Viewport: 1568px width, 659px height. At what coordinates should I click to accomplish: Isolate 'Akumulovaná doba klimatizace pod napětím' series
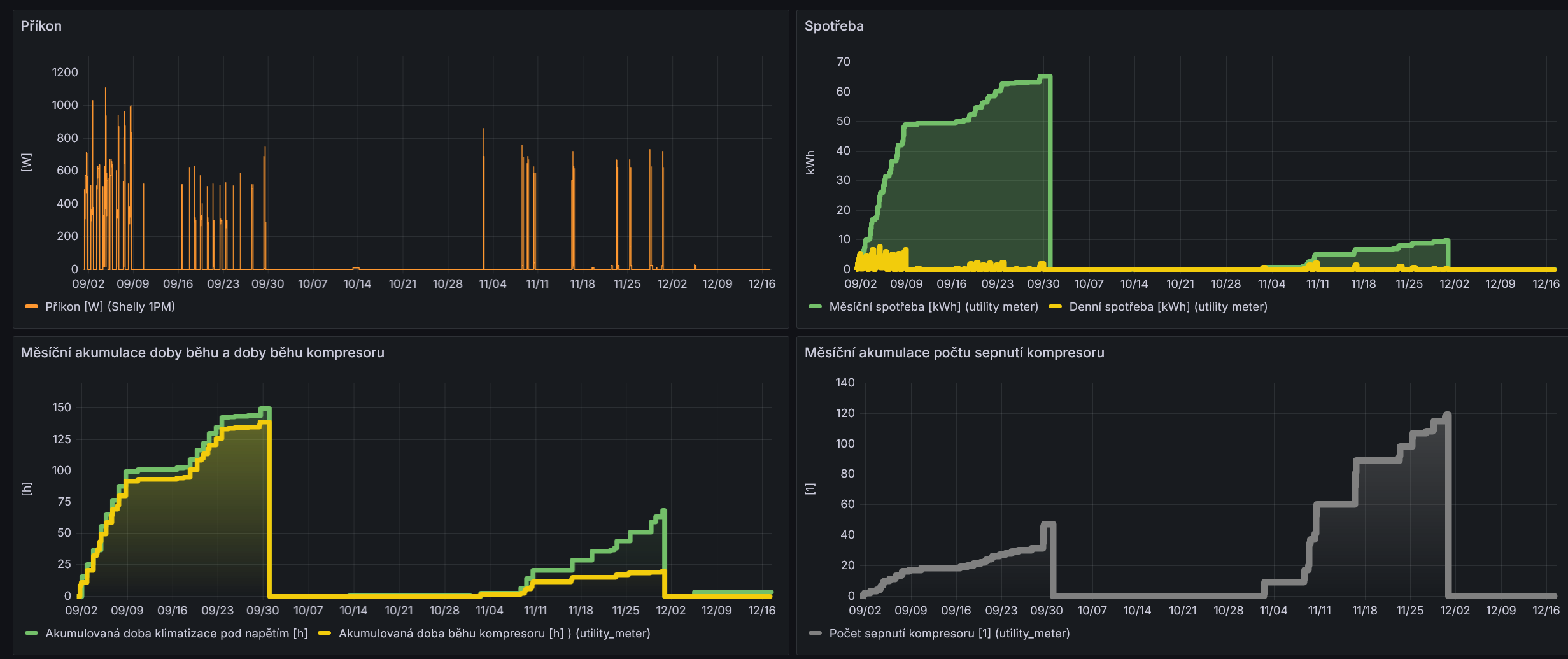coord(176,634)
